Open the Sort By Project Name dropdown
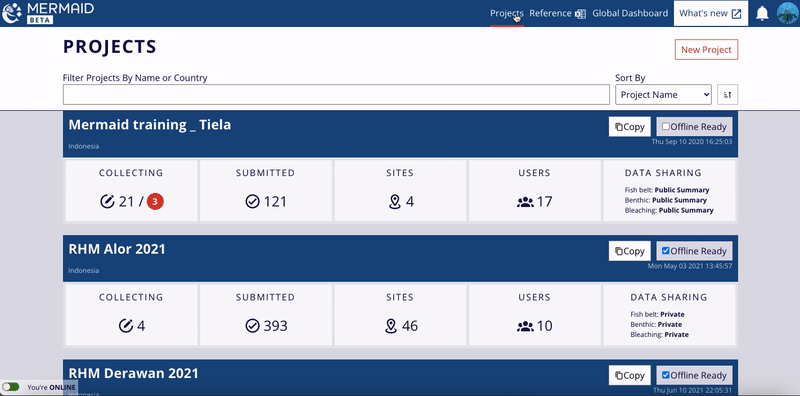This screenshot has width=800, height=396. coord(663,94)
